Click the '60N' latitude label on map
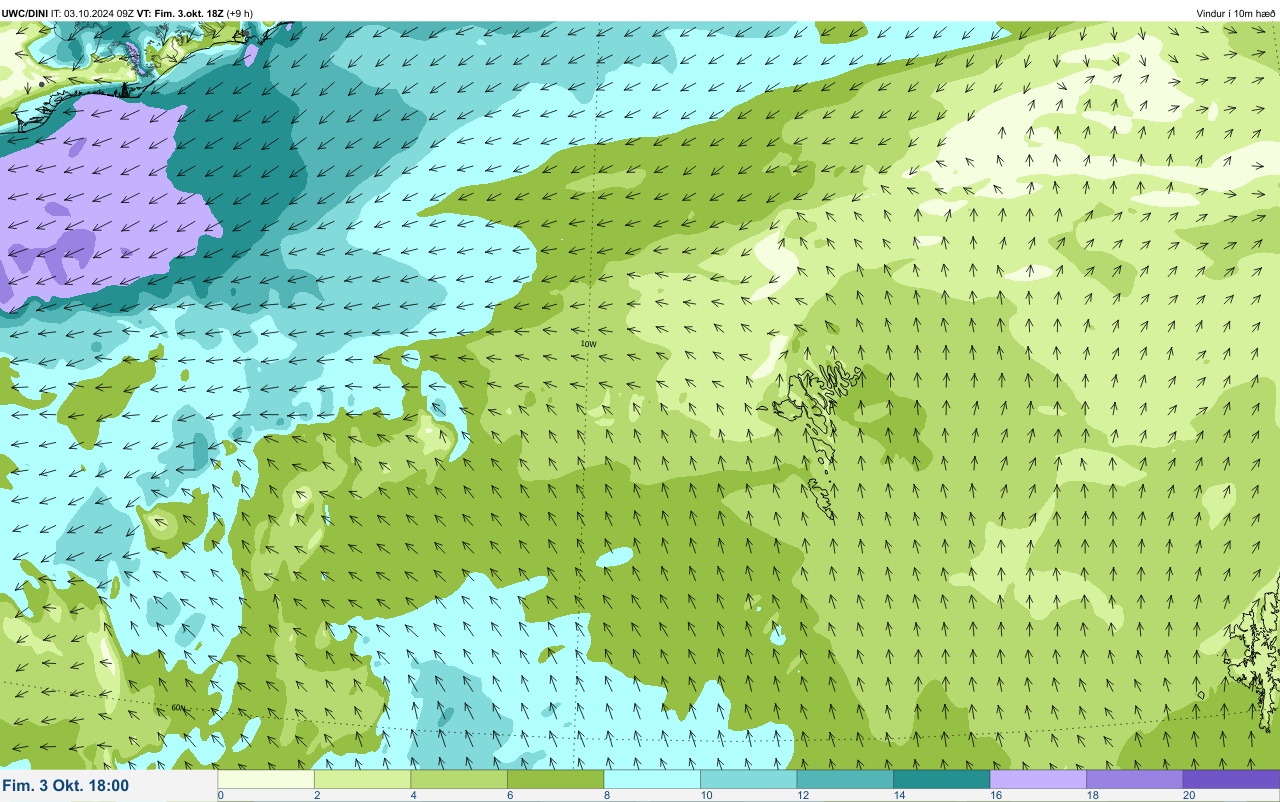 [178, 708]
